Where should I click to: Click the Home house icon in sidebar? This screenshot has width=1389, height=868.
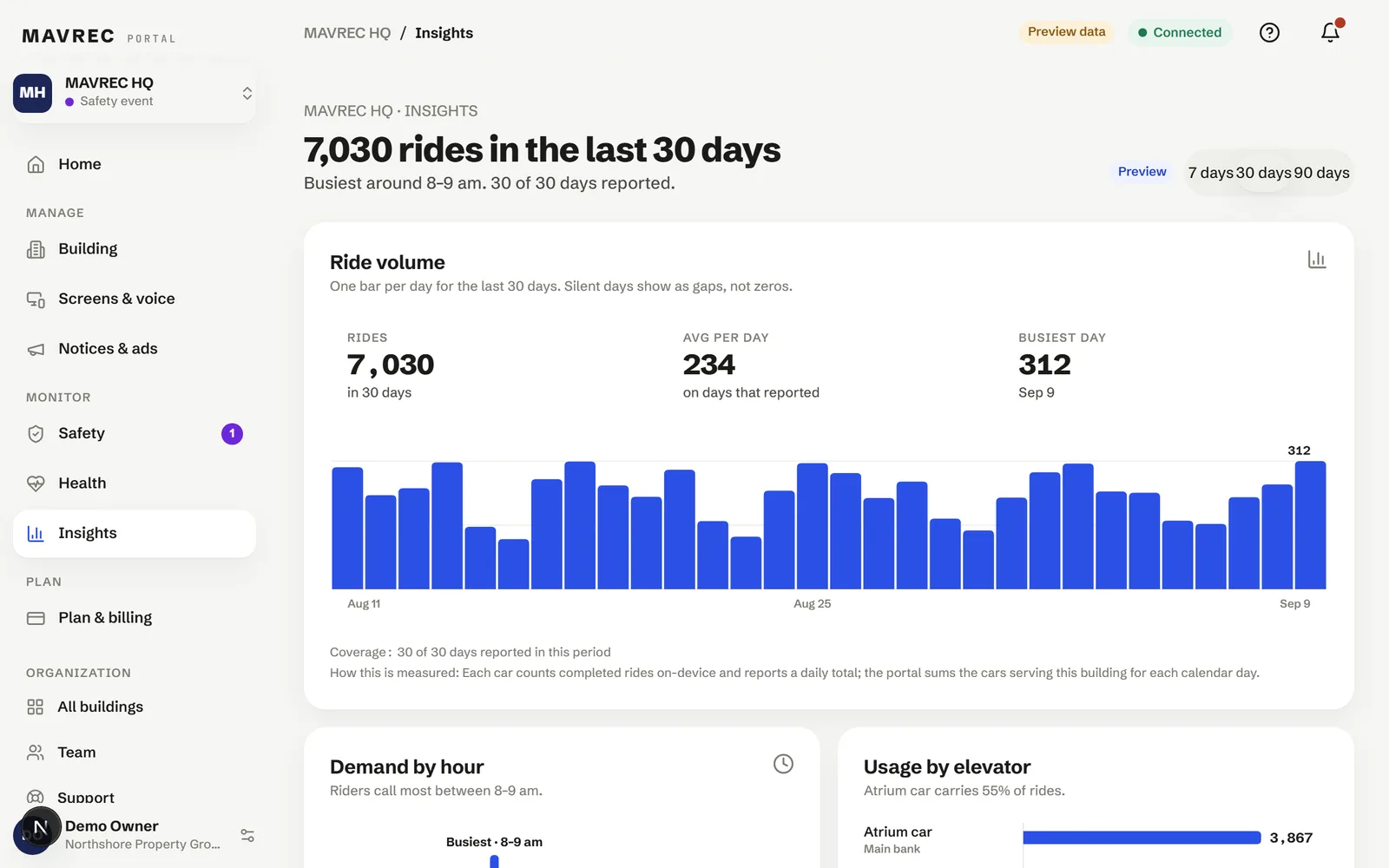click(36, 164)
